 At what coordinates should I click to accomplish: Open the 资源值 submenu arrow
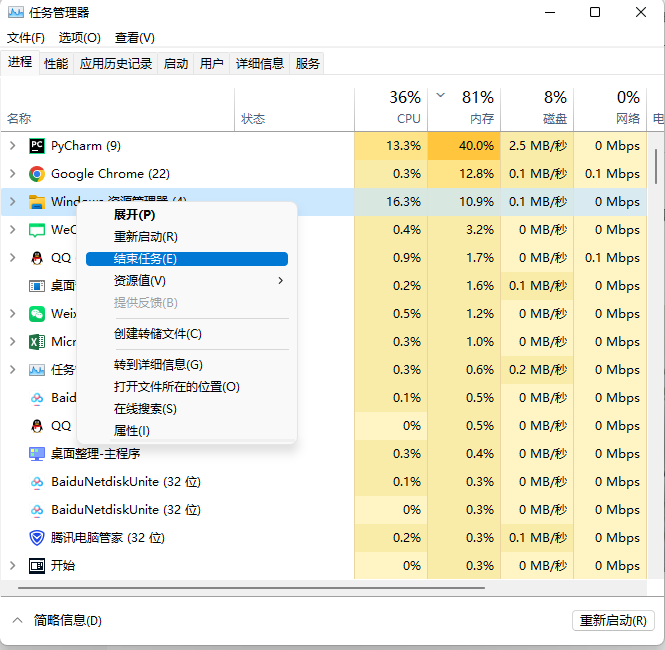pos(280,281)
